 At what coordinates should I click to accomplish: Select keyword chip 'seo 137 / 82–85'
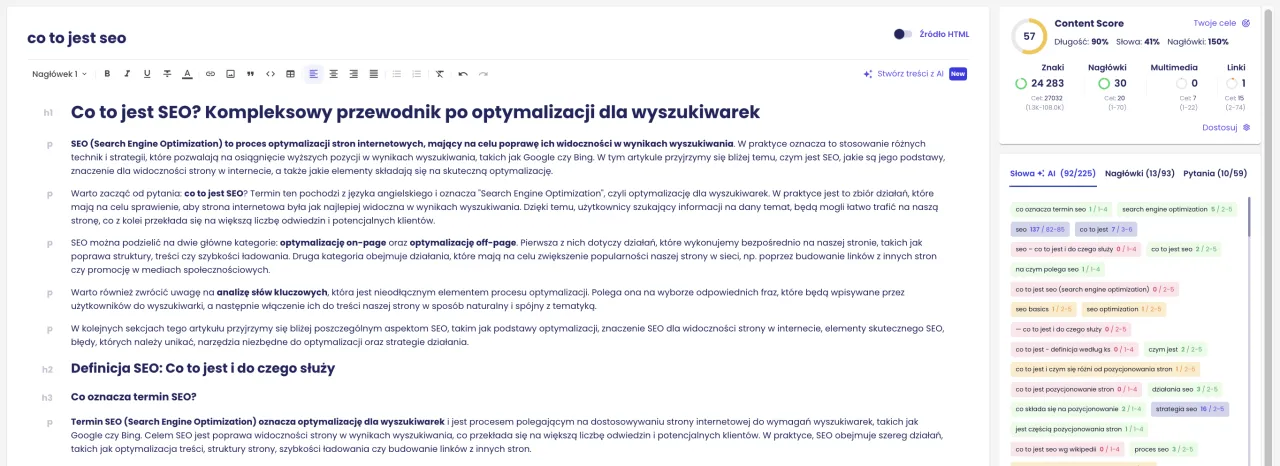click(1040, 229)
